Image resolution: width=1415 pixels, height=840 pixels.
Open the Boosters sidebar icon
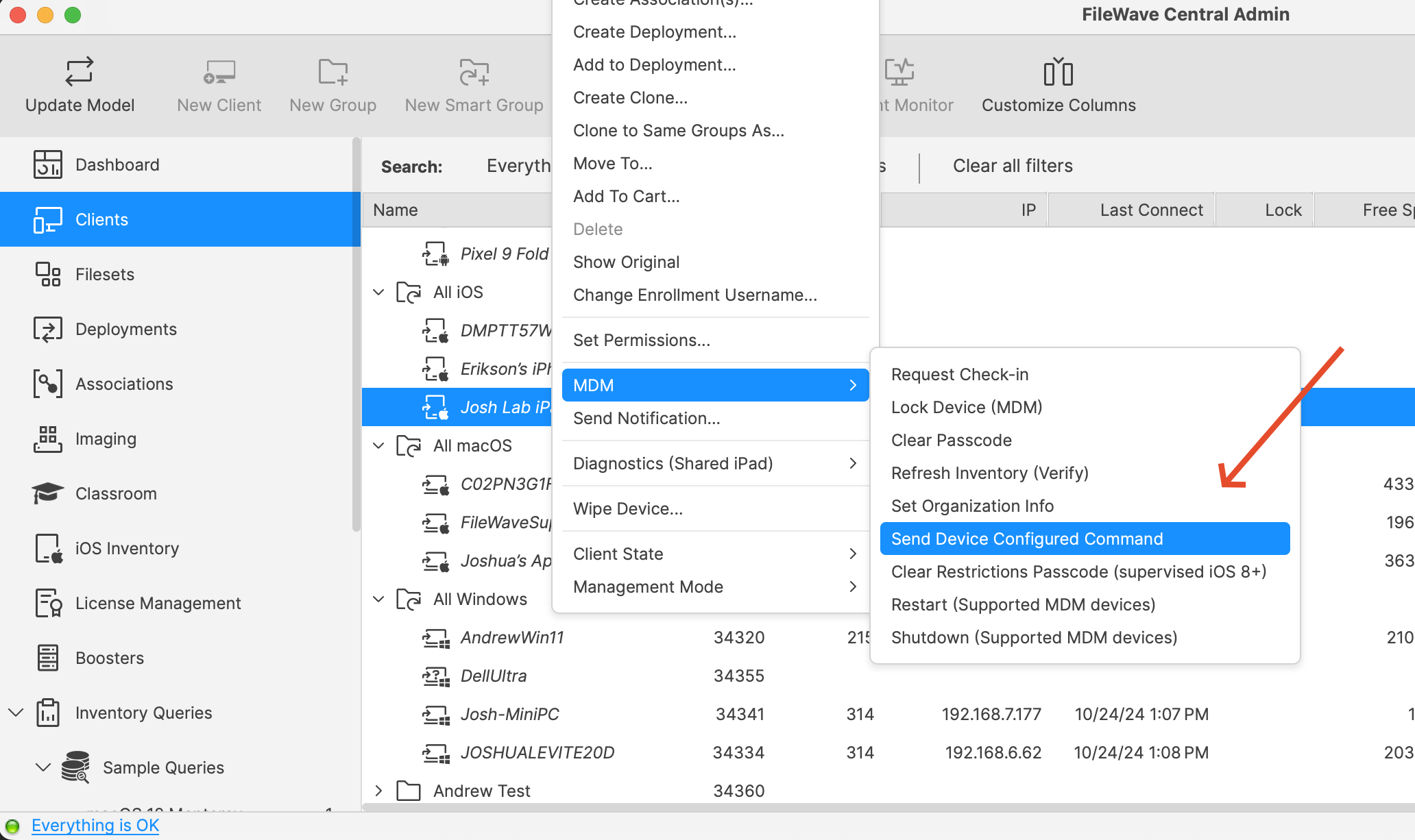(x=47, y=658)
